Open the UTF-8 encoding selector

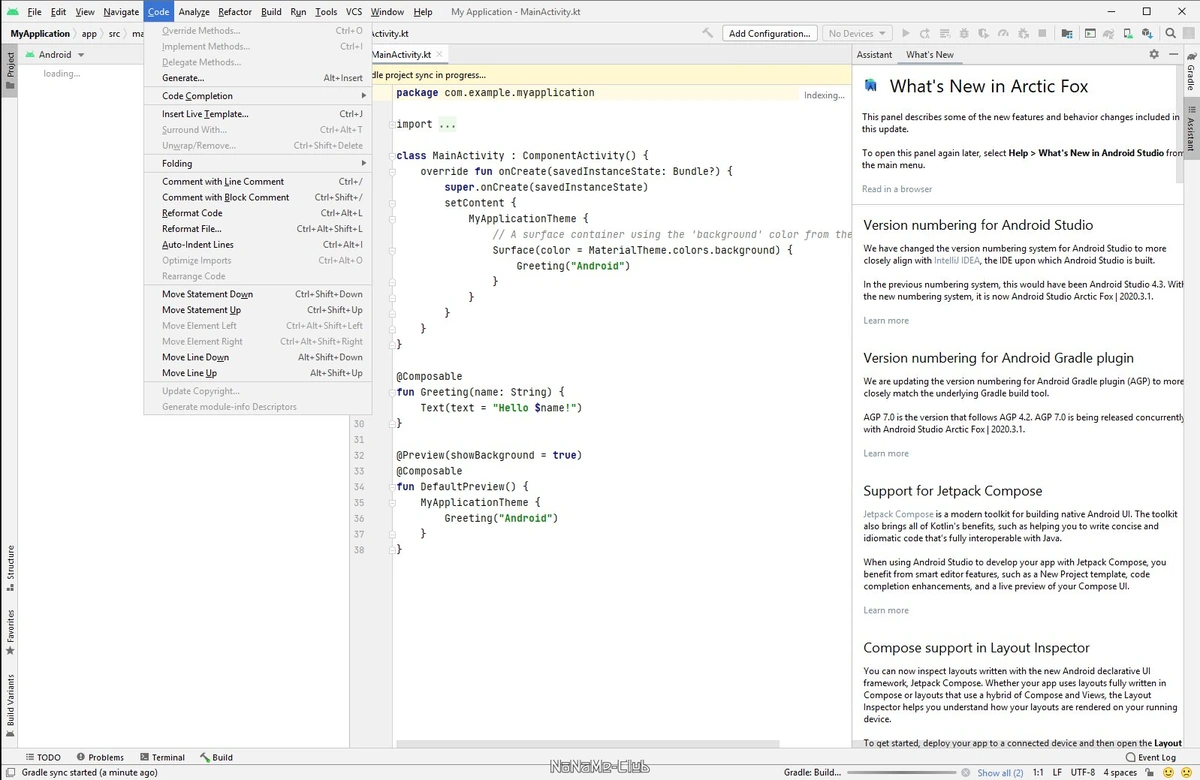[x=1082, y=772]
